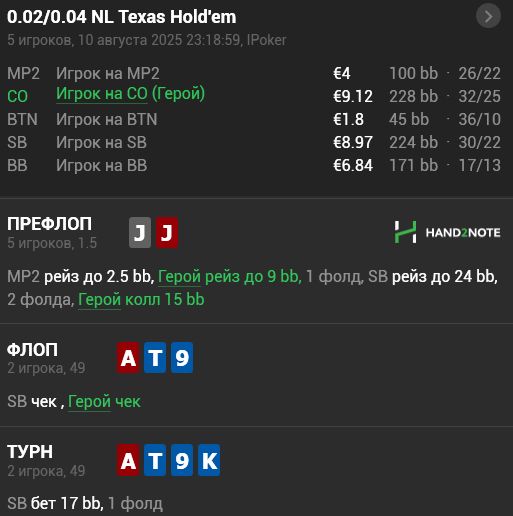This screenshot has height=516, width=513.
Task: Select the gray J hole card
Action: [x=140, y=232]
